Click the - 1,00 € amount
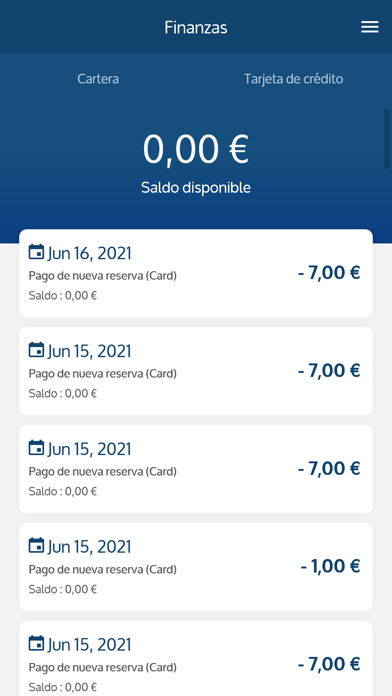This screenshot has width=392, height=696. (x=330, y=566)
